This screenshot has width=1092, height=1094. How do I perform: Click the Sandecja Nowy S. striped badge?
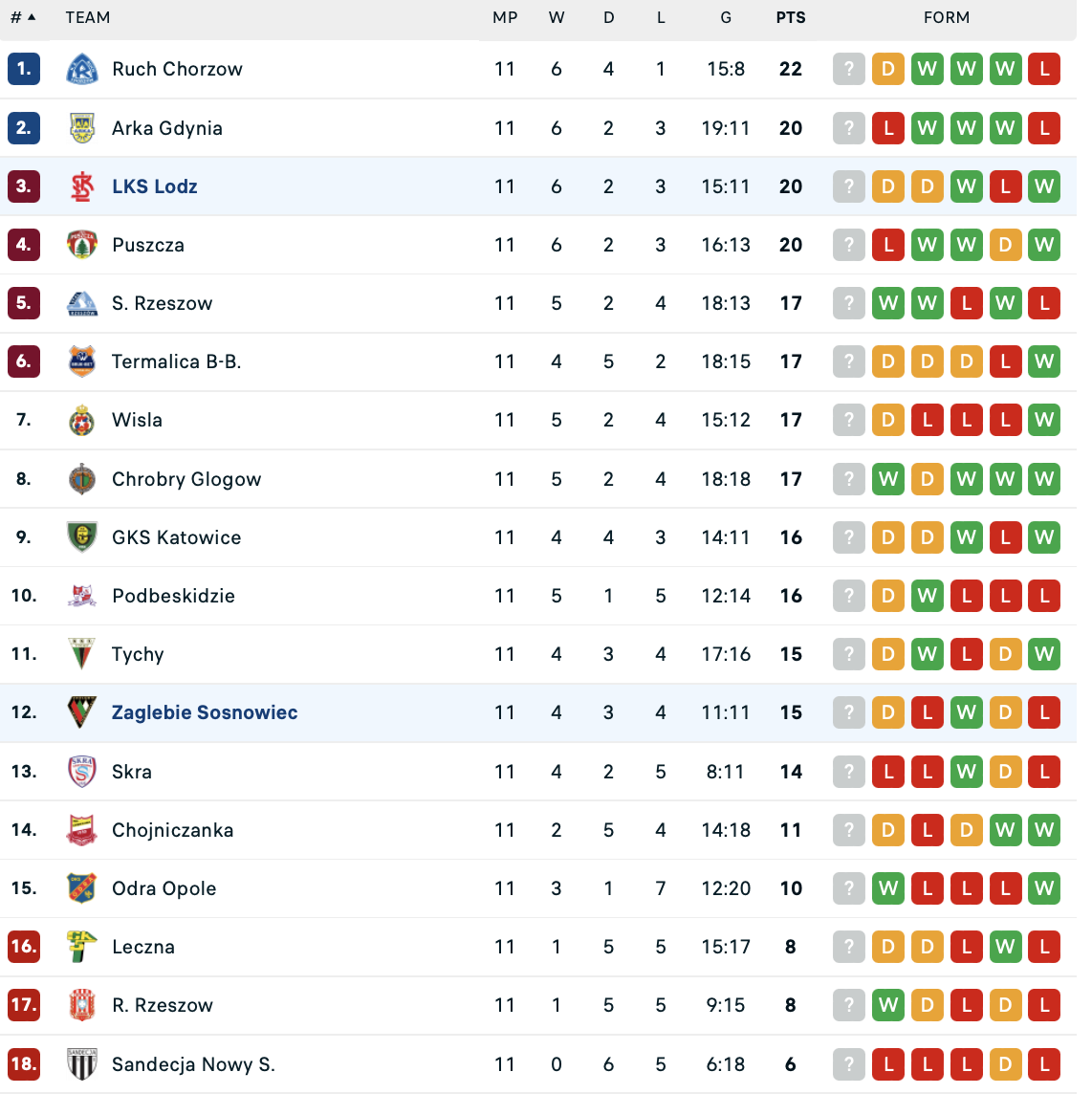pos(82,1064)
